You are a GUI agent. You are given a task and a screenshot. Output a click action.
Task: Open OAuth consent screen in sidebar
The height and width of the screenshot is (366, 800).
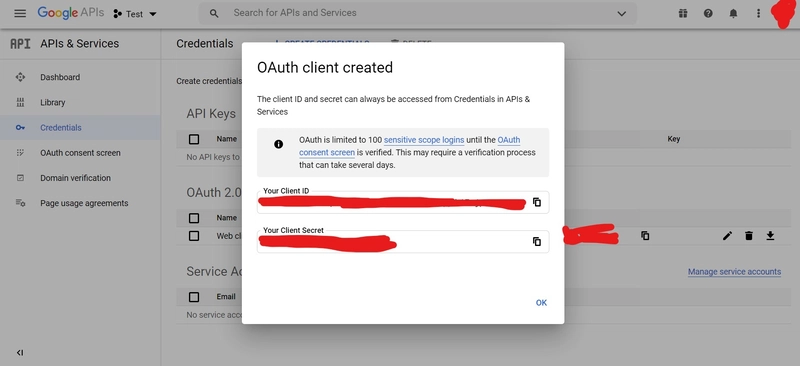tap(80, 153)
